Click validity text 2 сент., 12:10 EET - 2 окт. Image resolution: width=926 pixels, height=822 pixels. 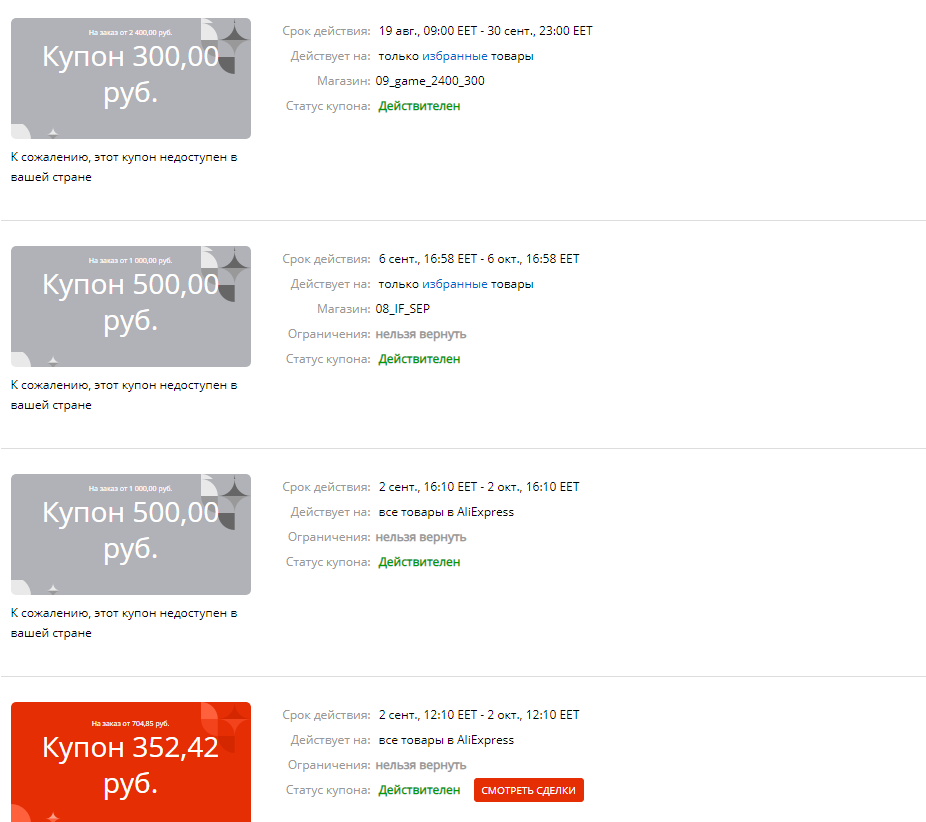[479, 715]
